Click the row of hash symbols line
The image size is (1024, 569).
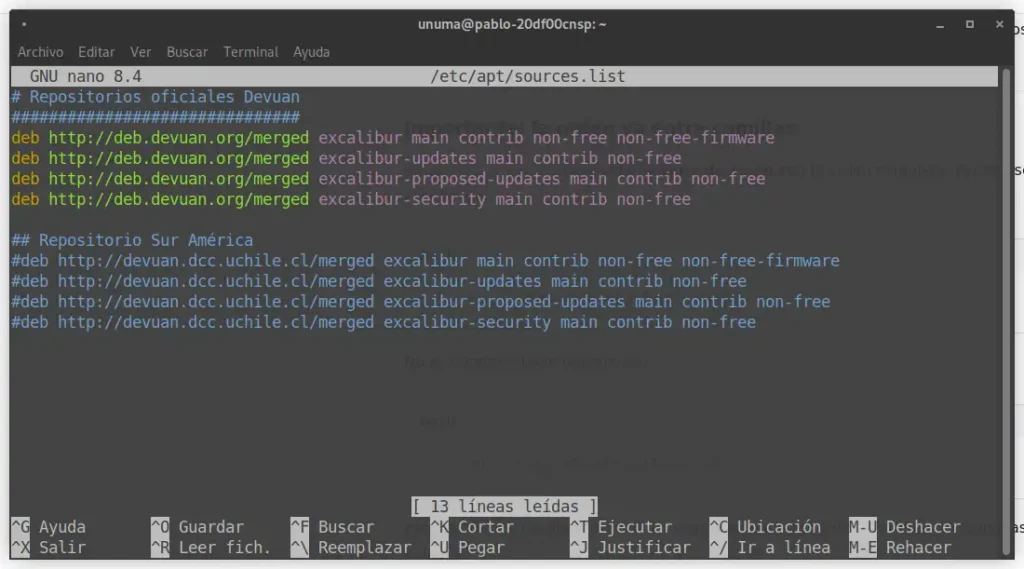tap(155, 117)
